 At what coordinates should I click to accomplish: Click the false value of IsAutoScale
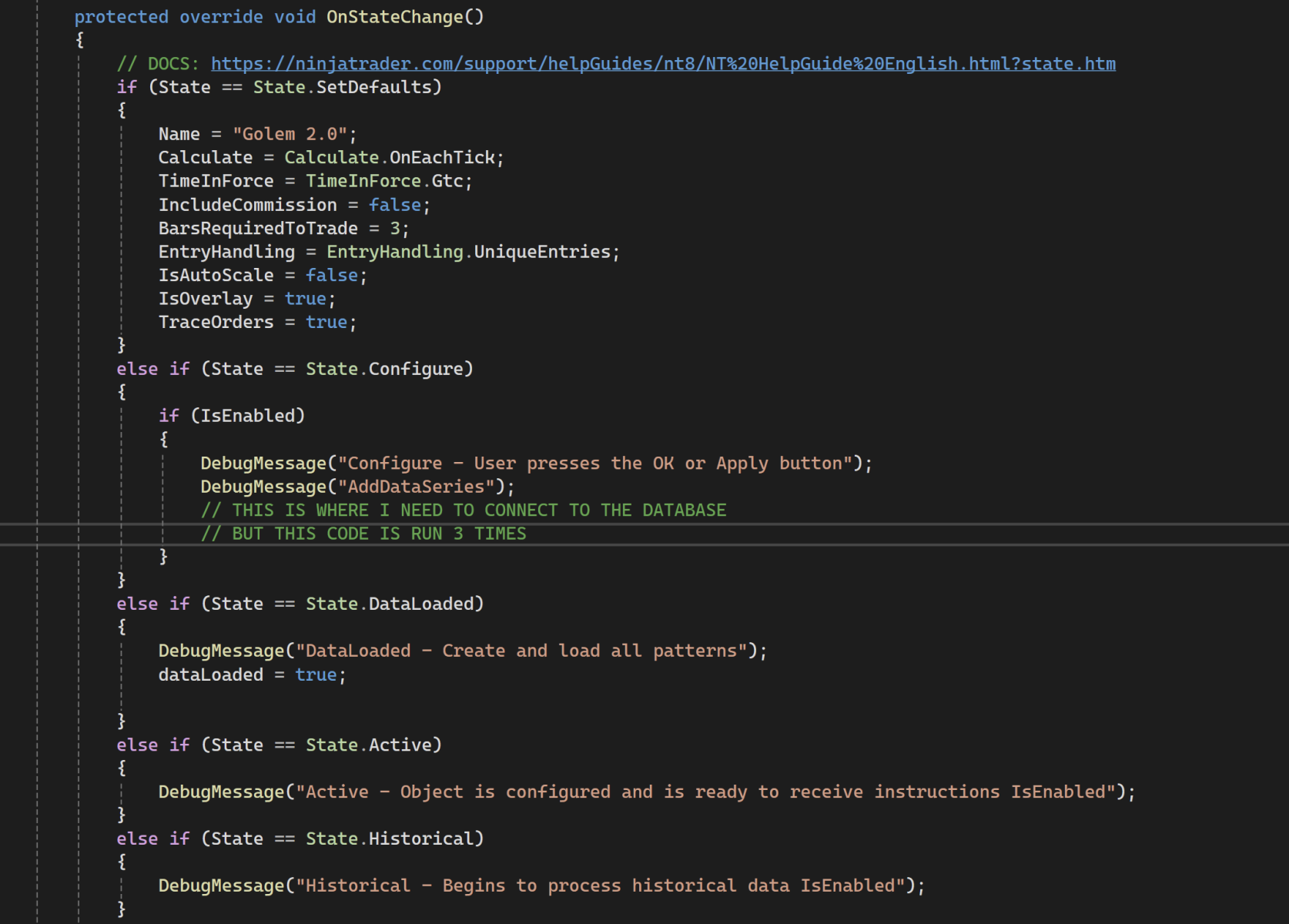click(331, 276)
